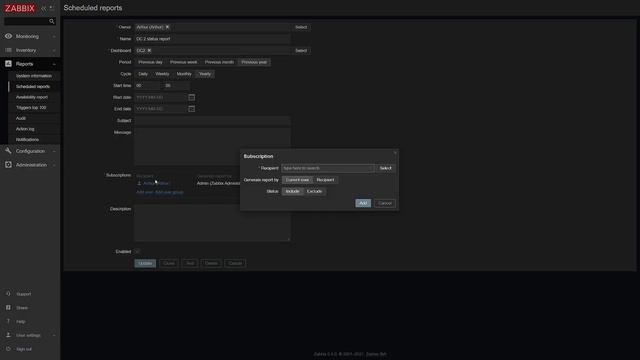Viewport: 640px width, 360px height.
Task: Click the User settings person icon
Action: [x=8, y=335]
